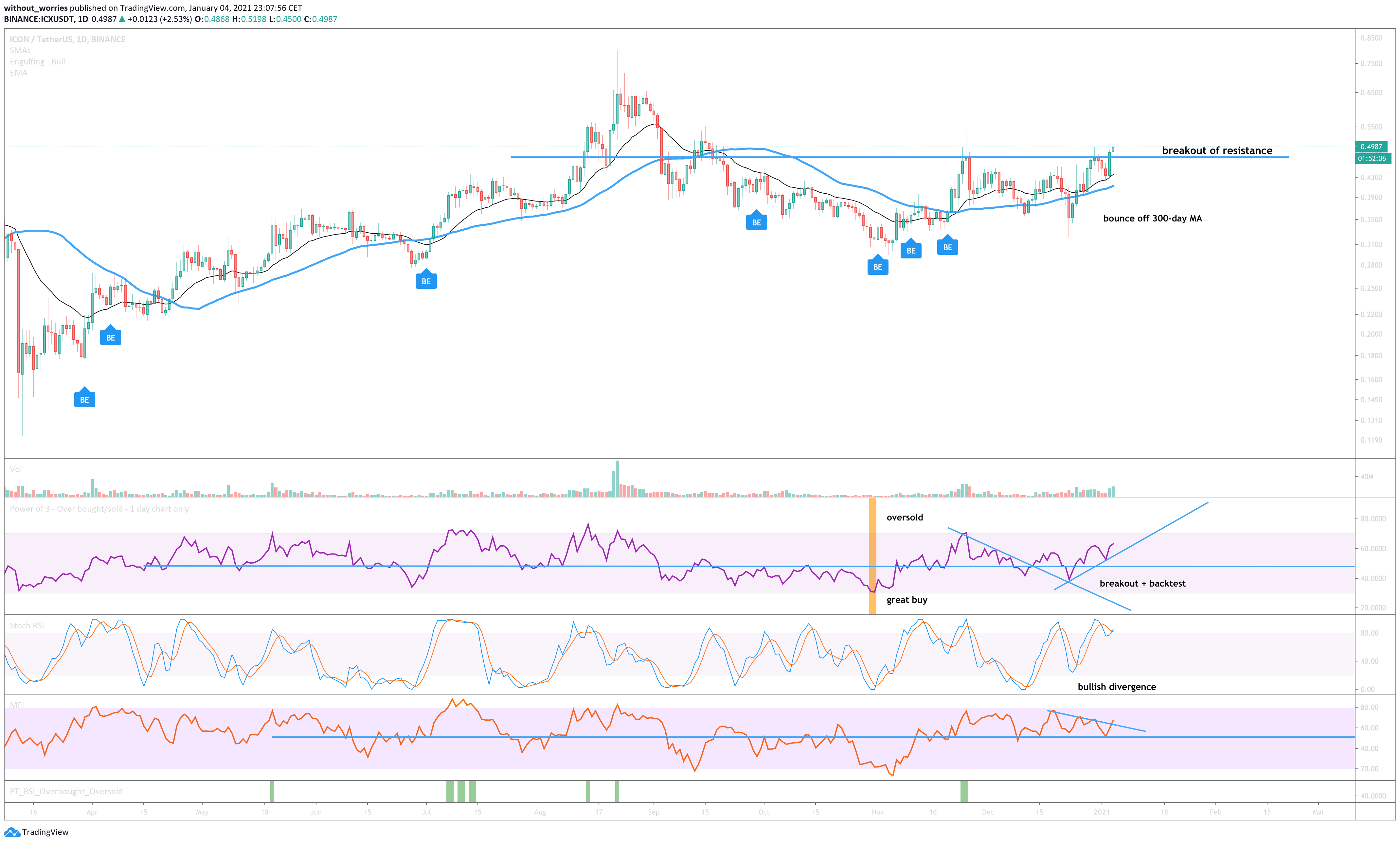Image resolution: width=1400 pixels, height=844 pixels.
Task: Click the 'breakout + backtest' annotation
Action: tap(1143, 583)
